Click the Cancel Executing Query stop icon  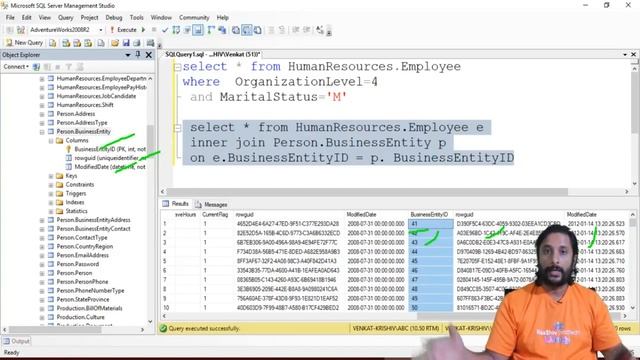154,30
